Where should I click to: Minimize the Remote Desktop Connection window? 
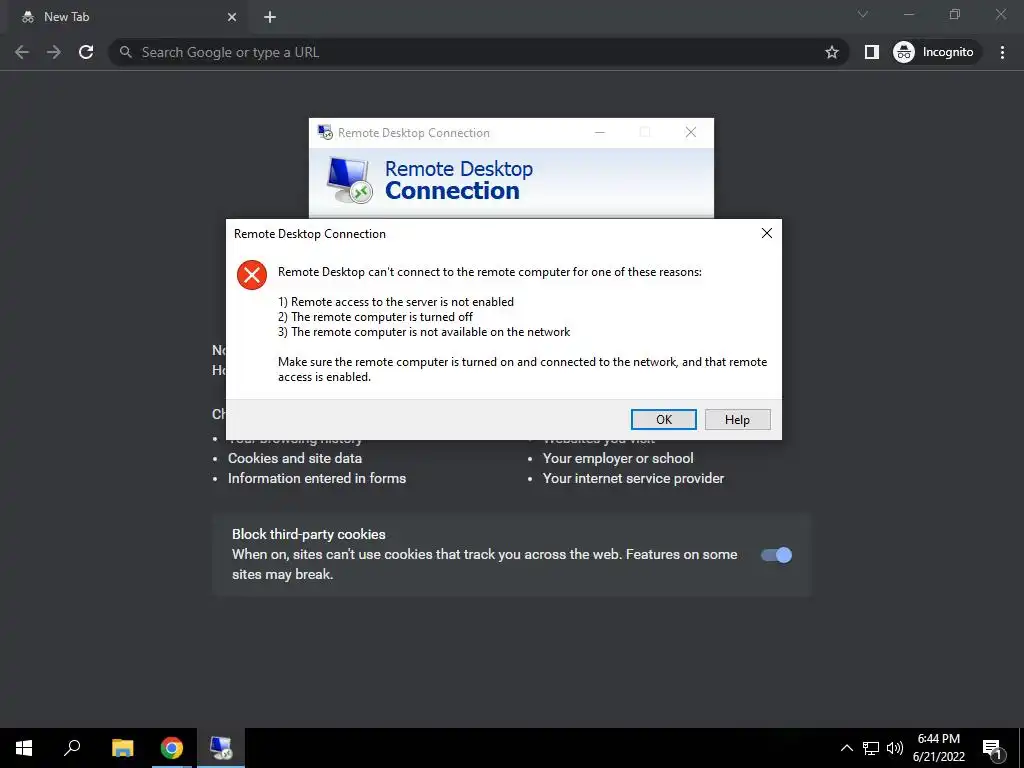[600, 133]
